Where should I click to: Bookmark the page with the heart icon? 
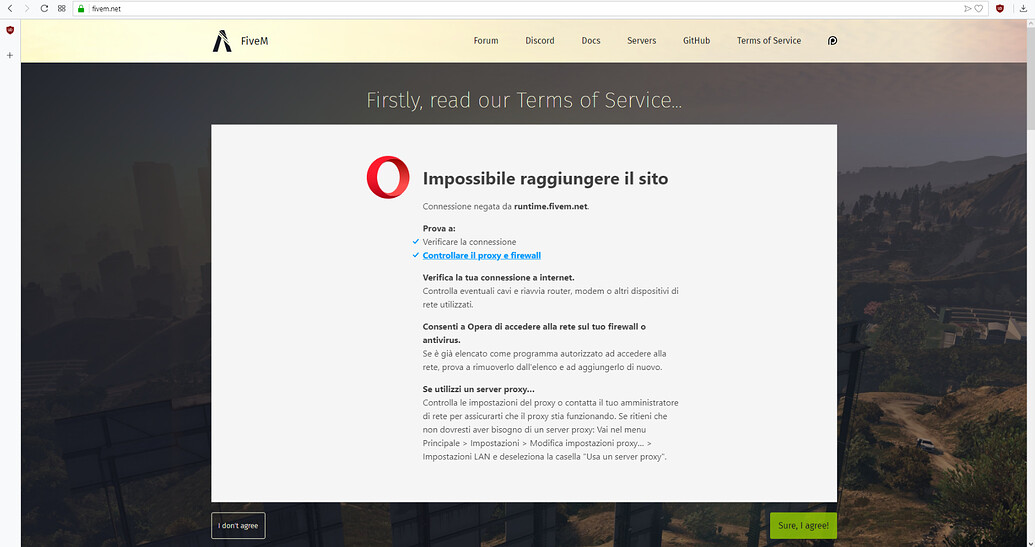coord(979,9)
